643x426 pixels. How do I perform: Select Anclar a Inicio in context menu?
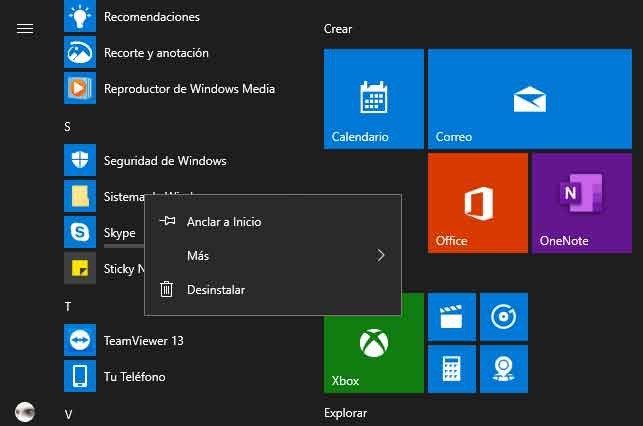tap(273, 222)
